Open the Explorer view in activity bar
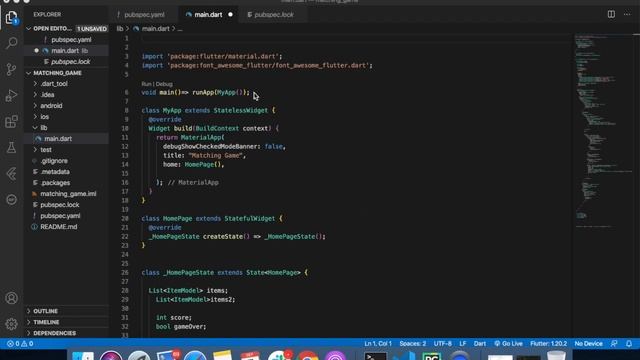 pos(11,18)
